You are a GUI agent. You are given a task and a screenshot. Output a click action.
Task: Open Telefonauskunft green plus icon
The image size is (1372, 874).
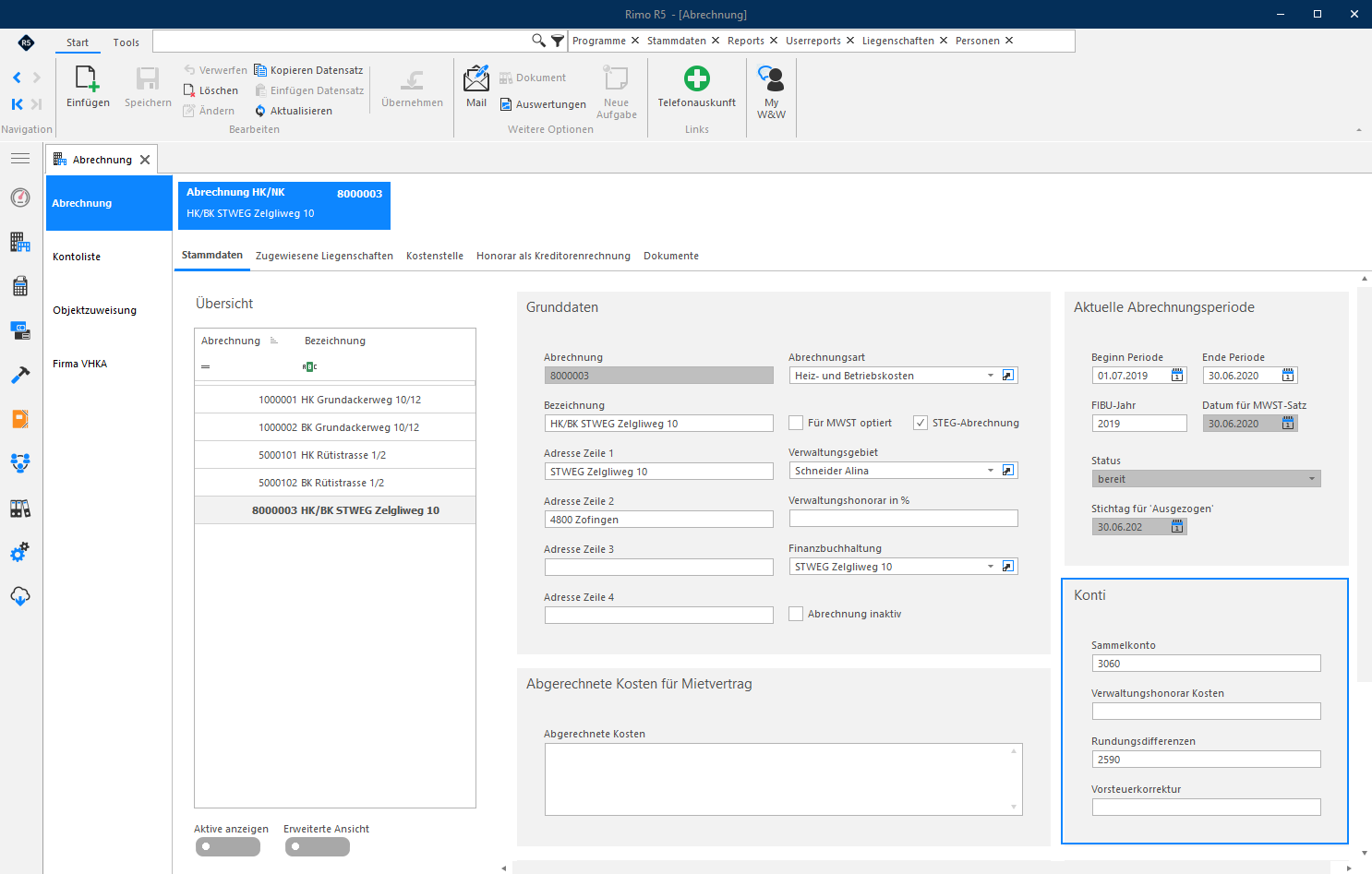click(697, 78)
